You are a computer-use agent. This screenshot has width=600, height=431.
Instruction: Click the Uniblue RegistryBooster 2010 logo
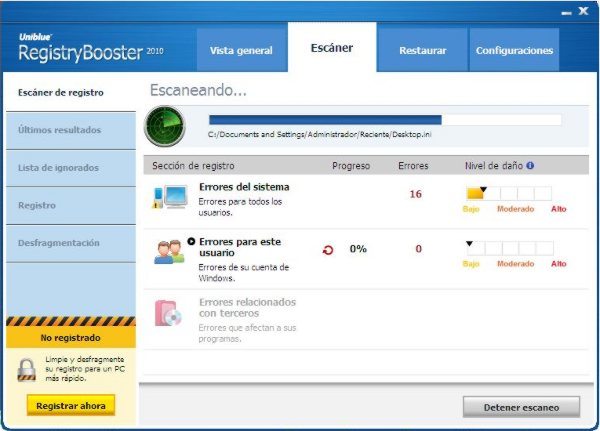coord(91,48)
